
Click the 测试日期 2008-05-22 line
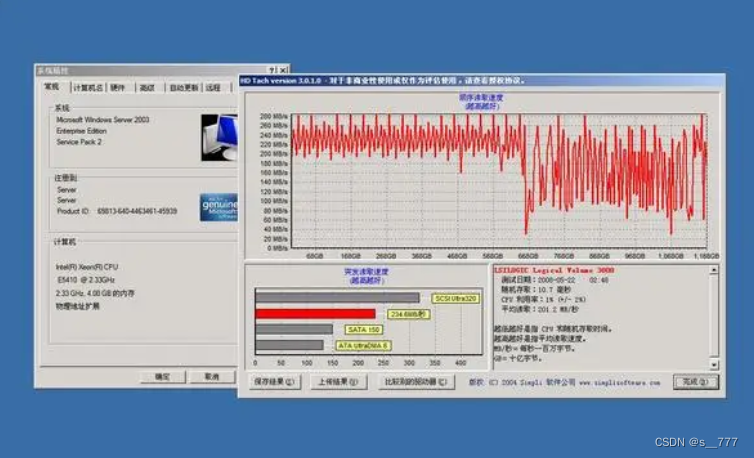coord(555,280)
